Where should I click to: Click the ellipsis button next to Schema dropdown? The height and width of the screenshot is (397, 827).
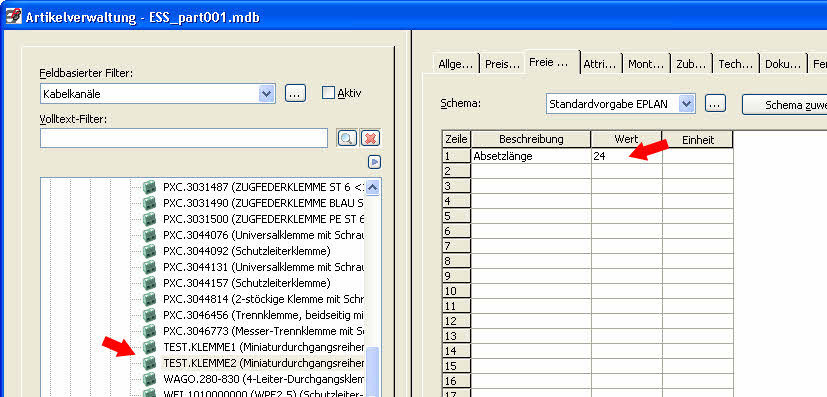715,104
